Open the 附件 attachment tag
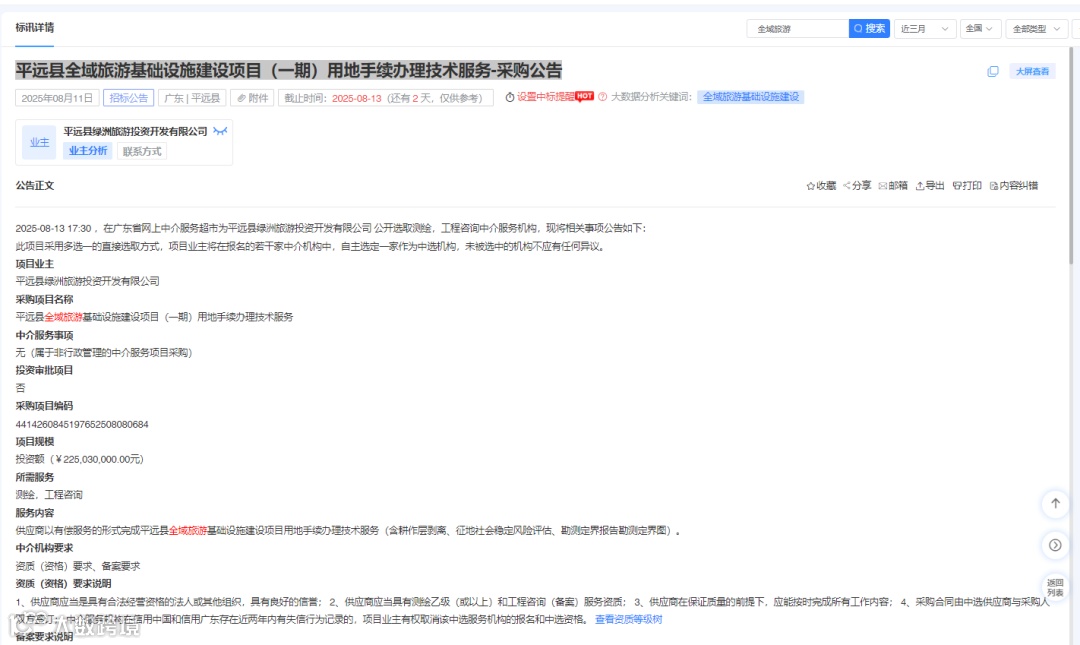Image resolution: width=1080 pixels, height=645 pixels. coord(252,98)
